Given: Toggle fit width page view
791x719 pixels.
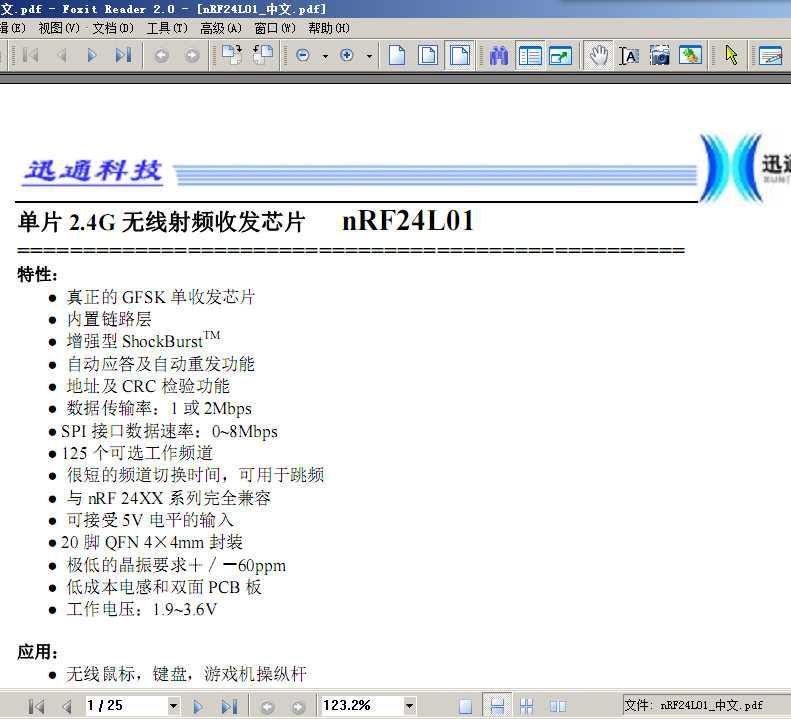Looking at the screenshot, I should [x=460, y=55].
